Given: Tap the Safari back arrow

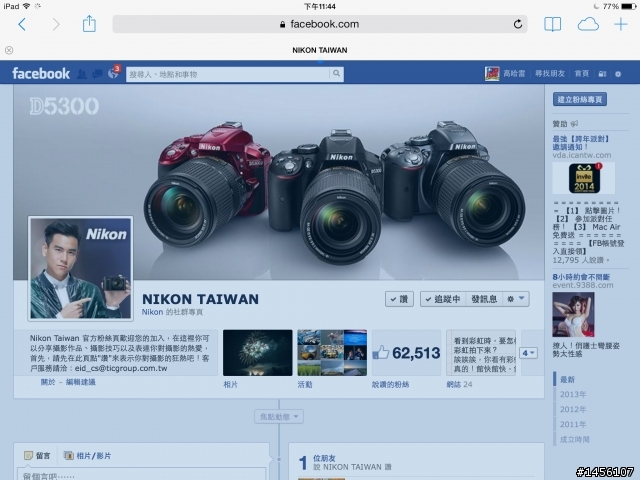Looking at the screenshot, I should pos(22,24).
